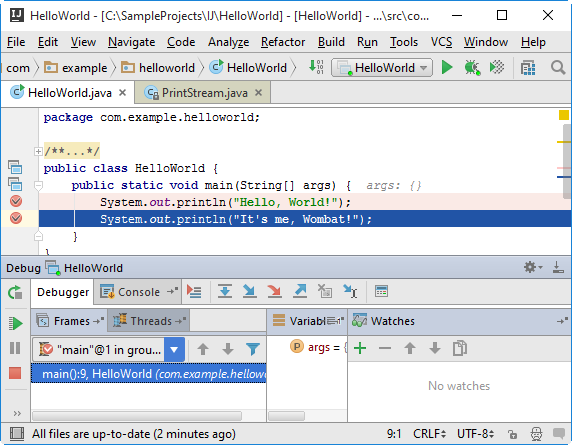Image resolution: width=572 pixels, height=445 pixels.
Task: Collapse the main method fold marker
Action: pos(38,186)
